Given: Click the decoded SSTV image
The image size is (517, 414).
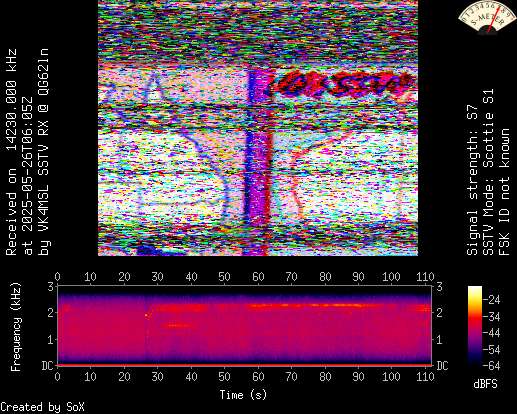Looking at the screenshot, I should point(258,128).
